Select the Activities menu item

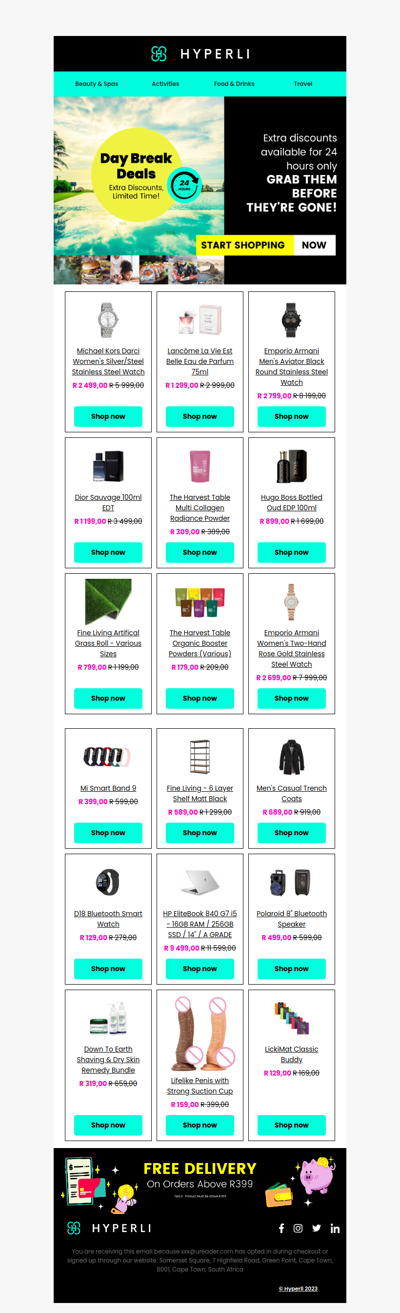coord(165,84)
